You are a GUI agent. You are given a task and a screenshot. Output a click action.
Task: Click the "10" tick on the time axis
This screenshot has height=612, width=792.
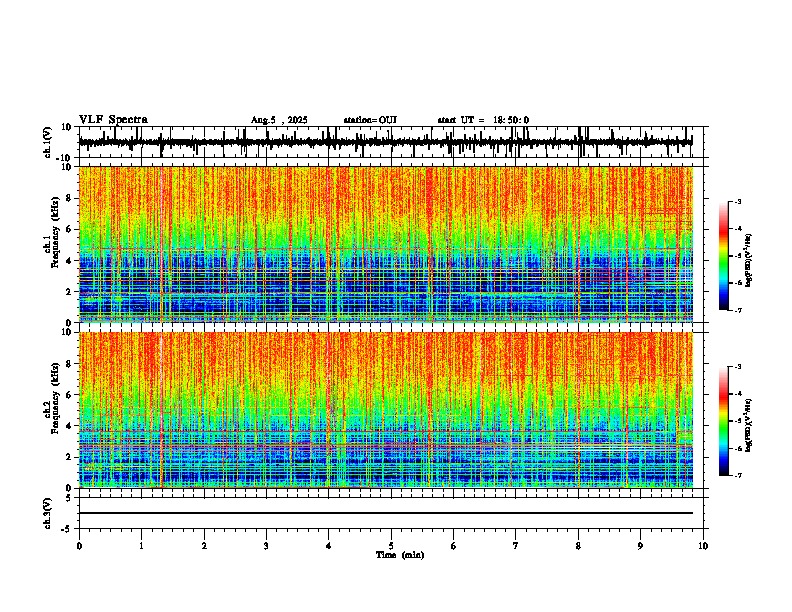[703, 546]
